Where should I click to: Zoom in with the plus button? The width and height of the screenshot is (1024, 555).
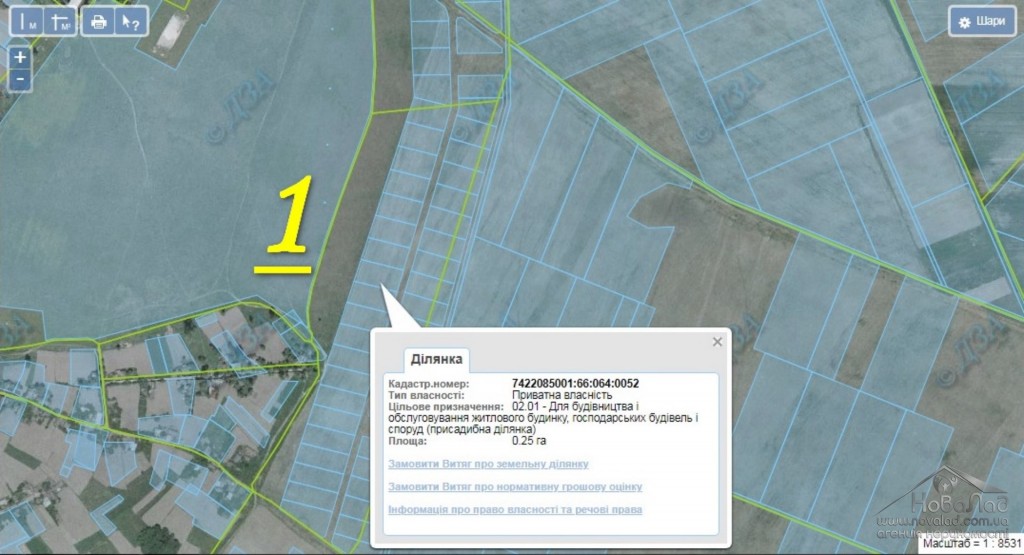click(x=21, y=58)
